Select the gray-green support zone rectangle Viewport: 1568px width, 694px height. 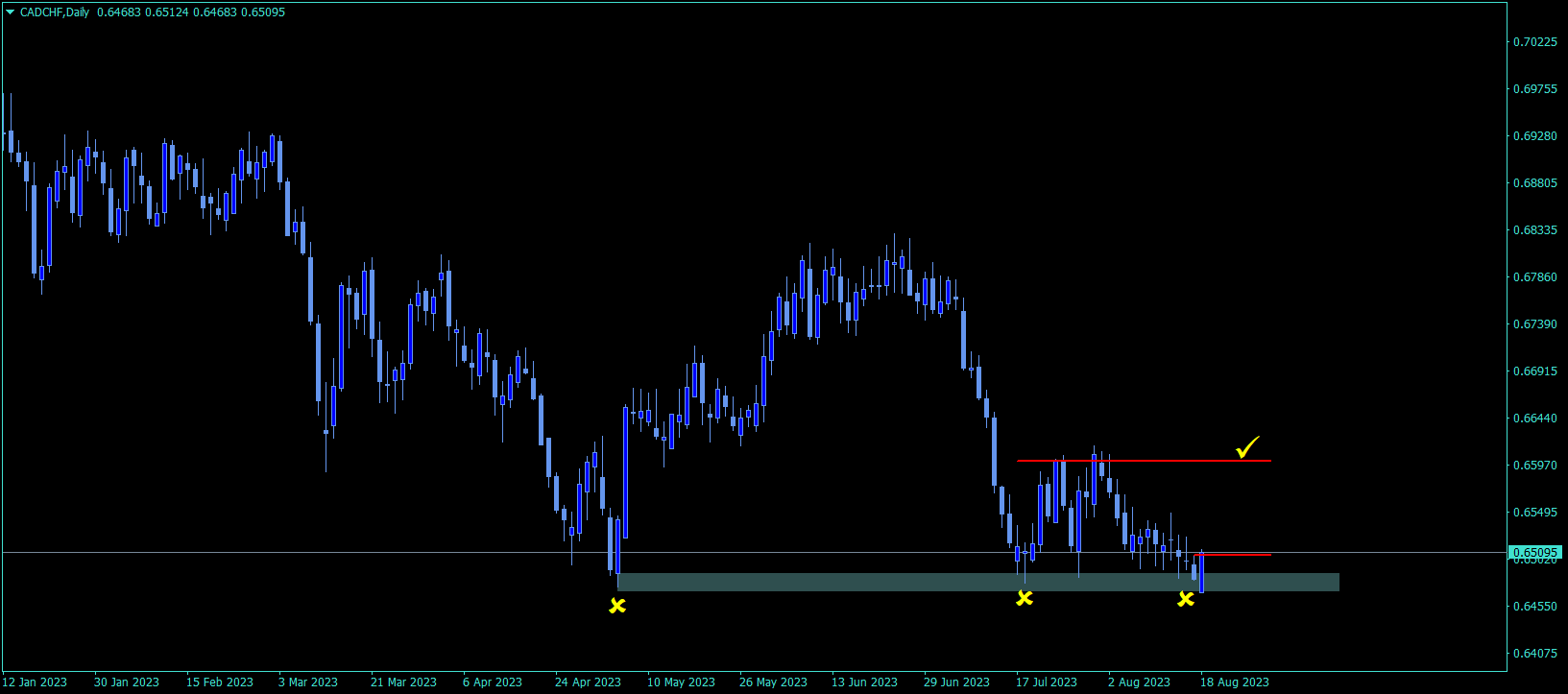pos(977,582)
